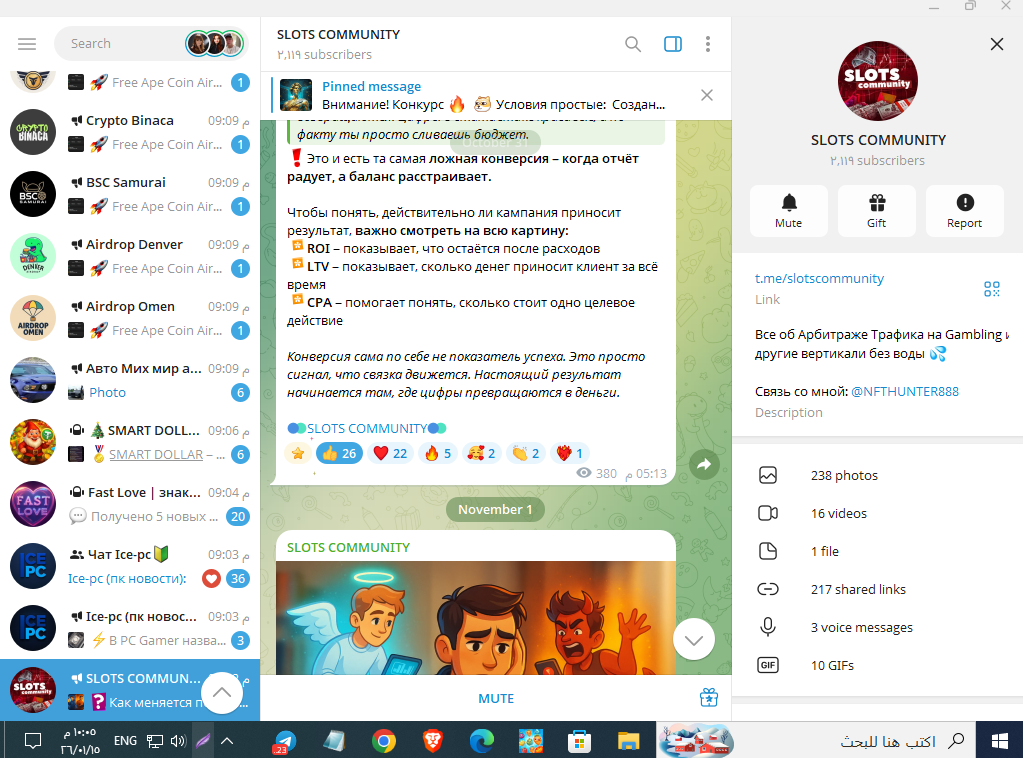
Task: Open the Airdrop Denver chat
Action: point(130,256)
